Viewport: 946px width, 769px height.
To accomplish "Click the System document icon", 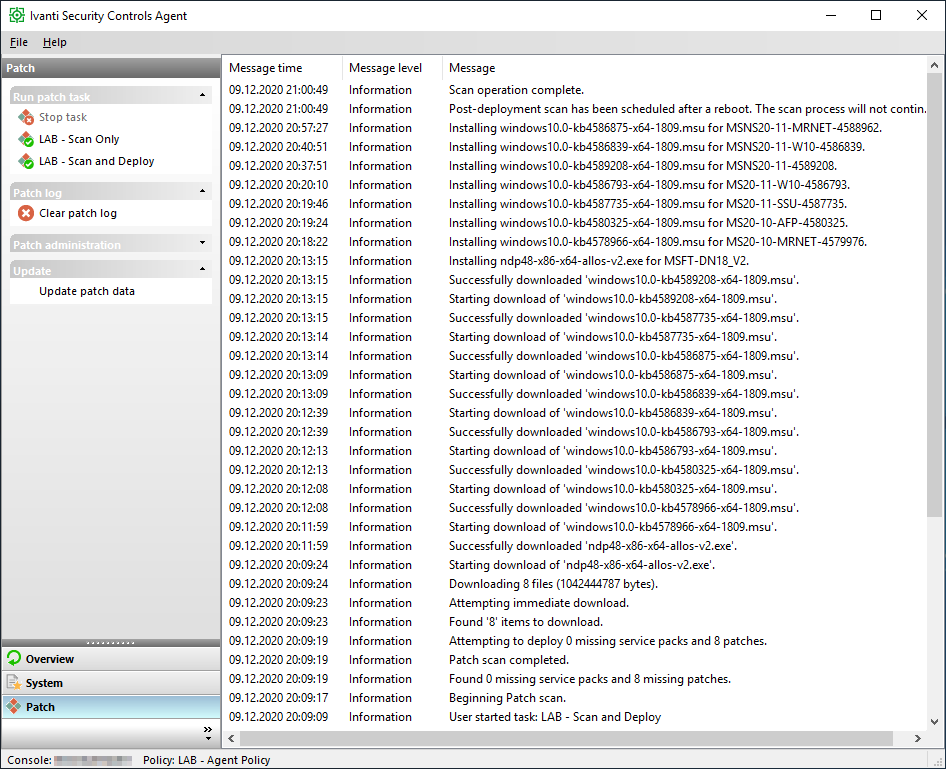I will [14, 682].
